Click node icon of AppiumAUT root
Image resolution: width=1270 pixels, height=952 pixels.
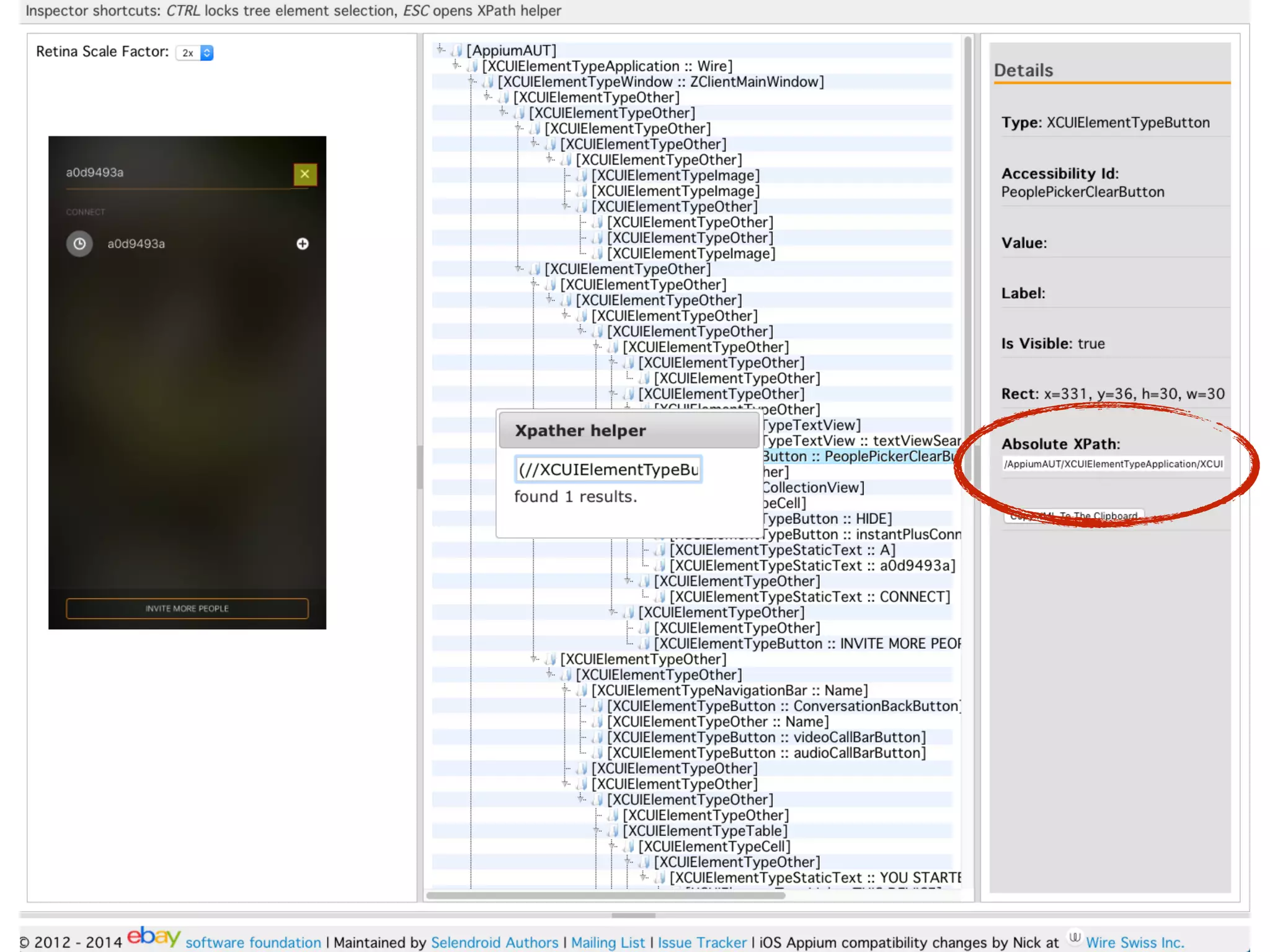[457, 50]
